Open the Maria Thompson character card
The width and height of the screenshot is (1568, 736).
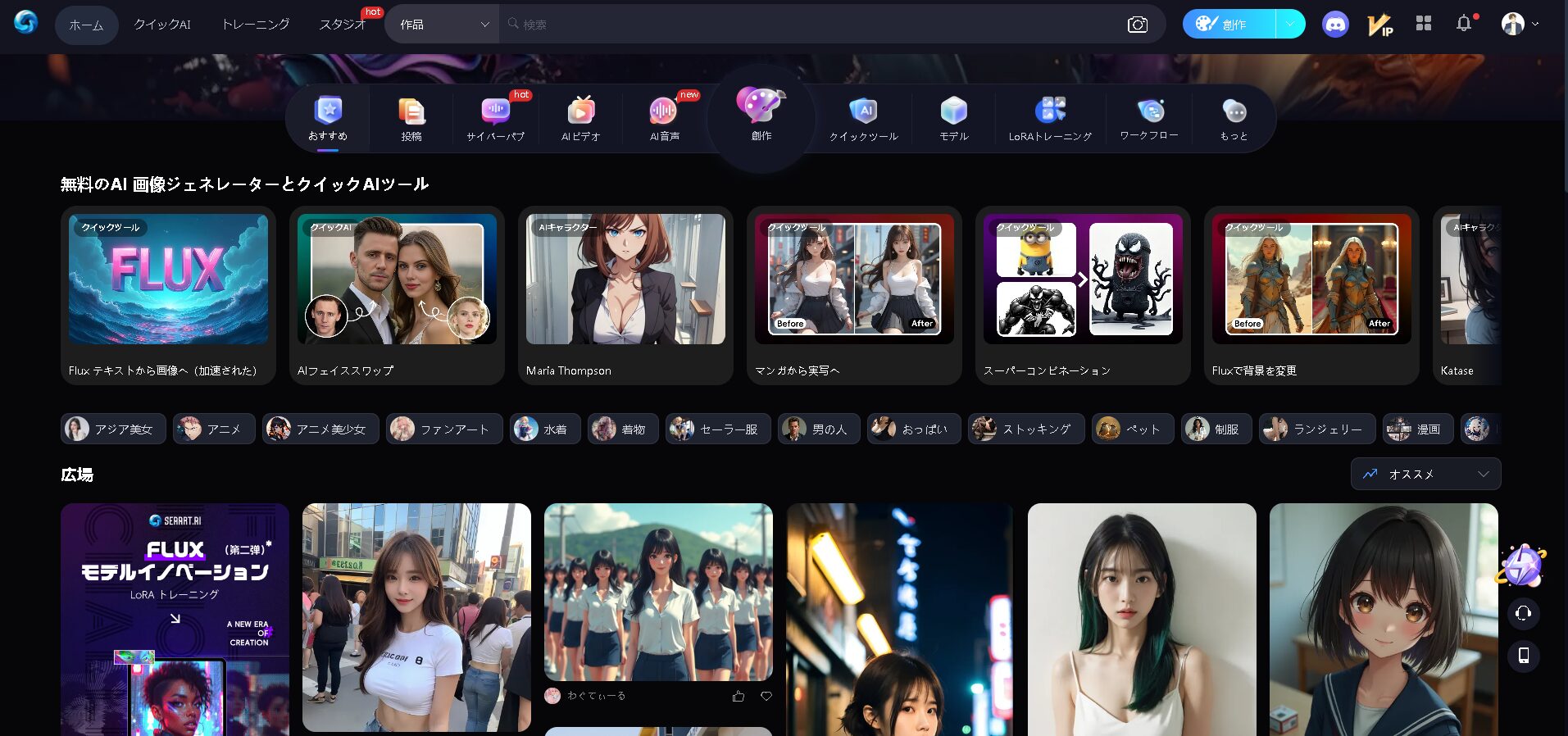[625, 295]
